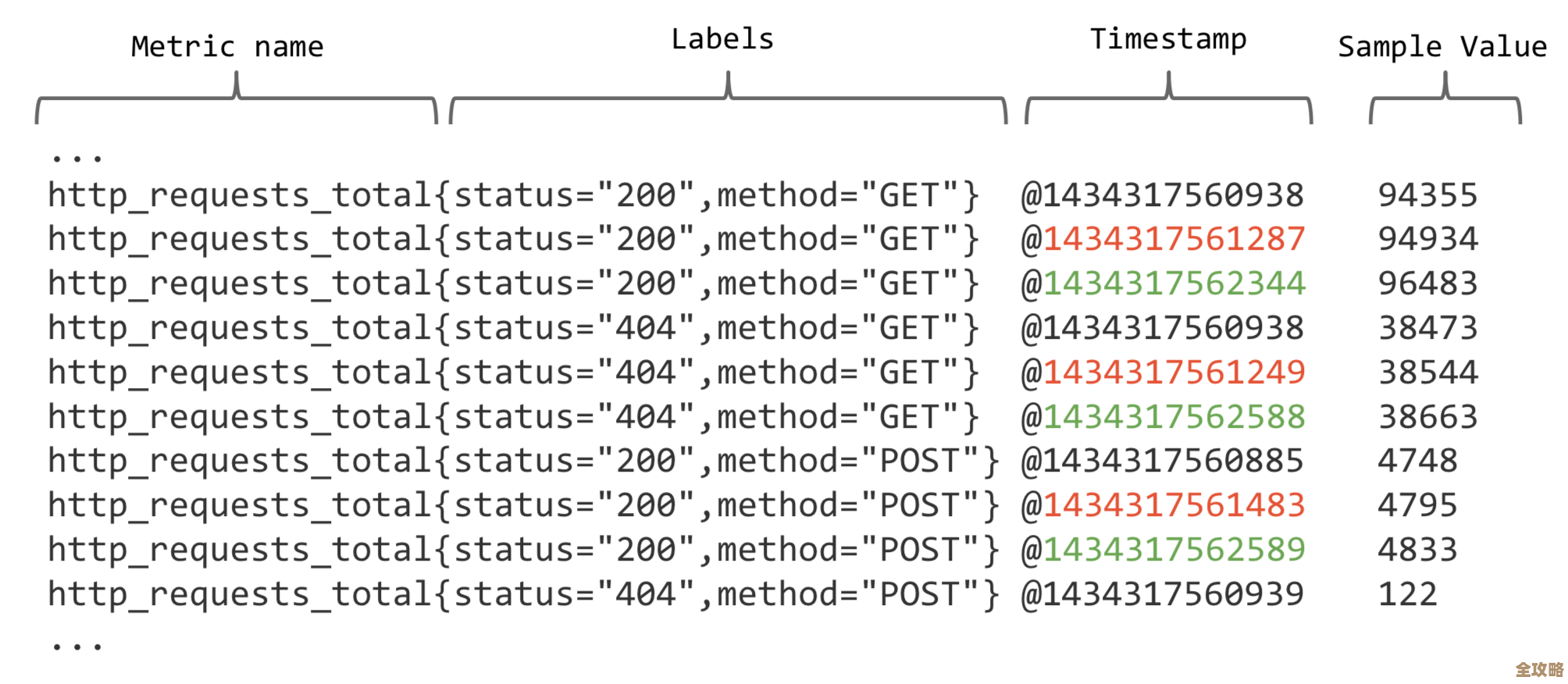Click the "Sample Value" heading
The width and height of the screenshot is (1568, 684).
1441,47
